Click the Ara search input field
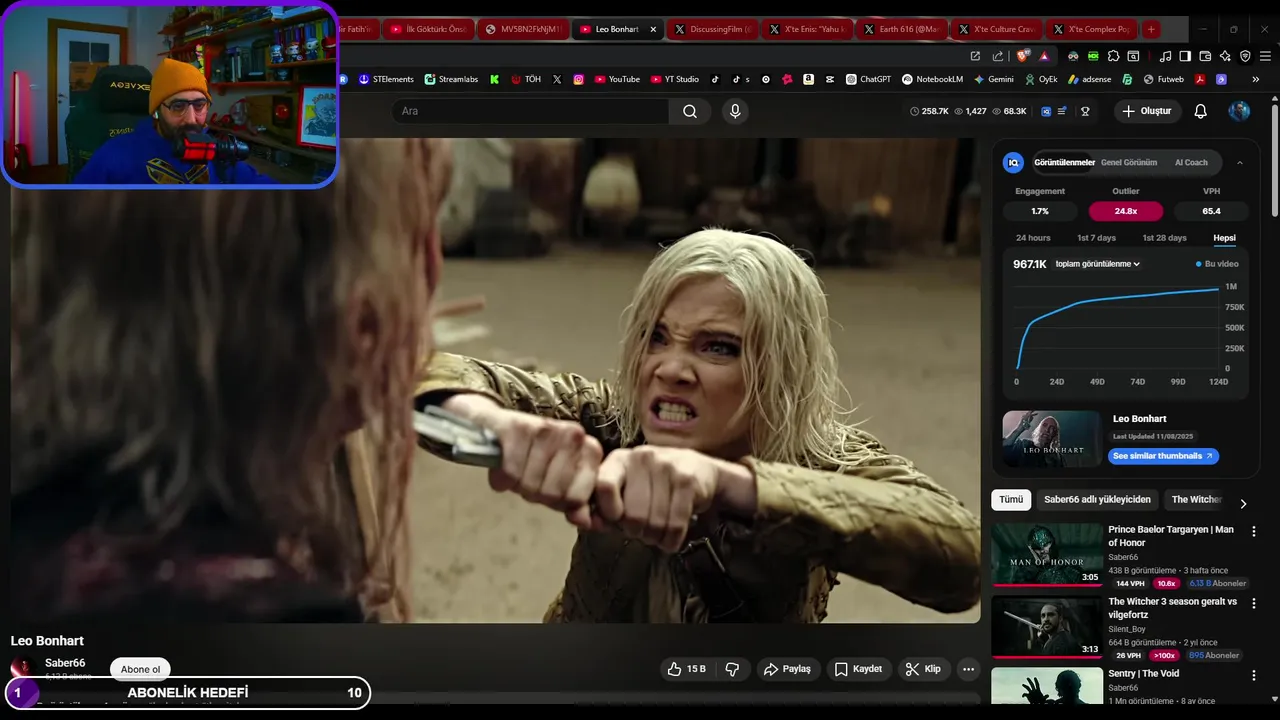The image size is (1280, 720). [x=530, y=111]
